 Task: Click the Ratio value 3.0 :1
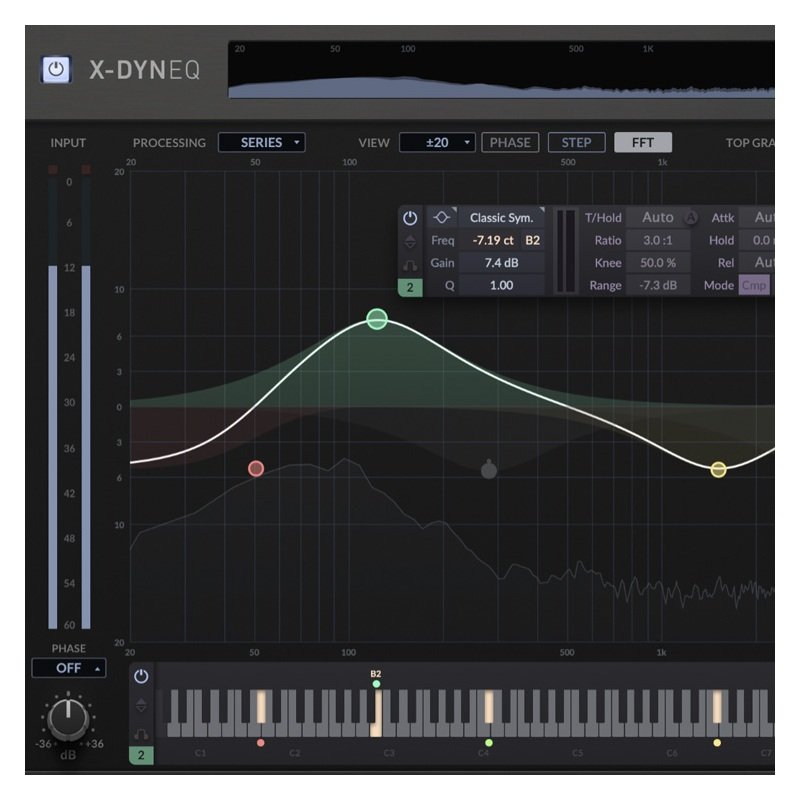(x=658, y=240)
